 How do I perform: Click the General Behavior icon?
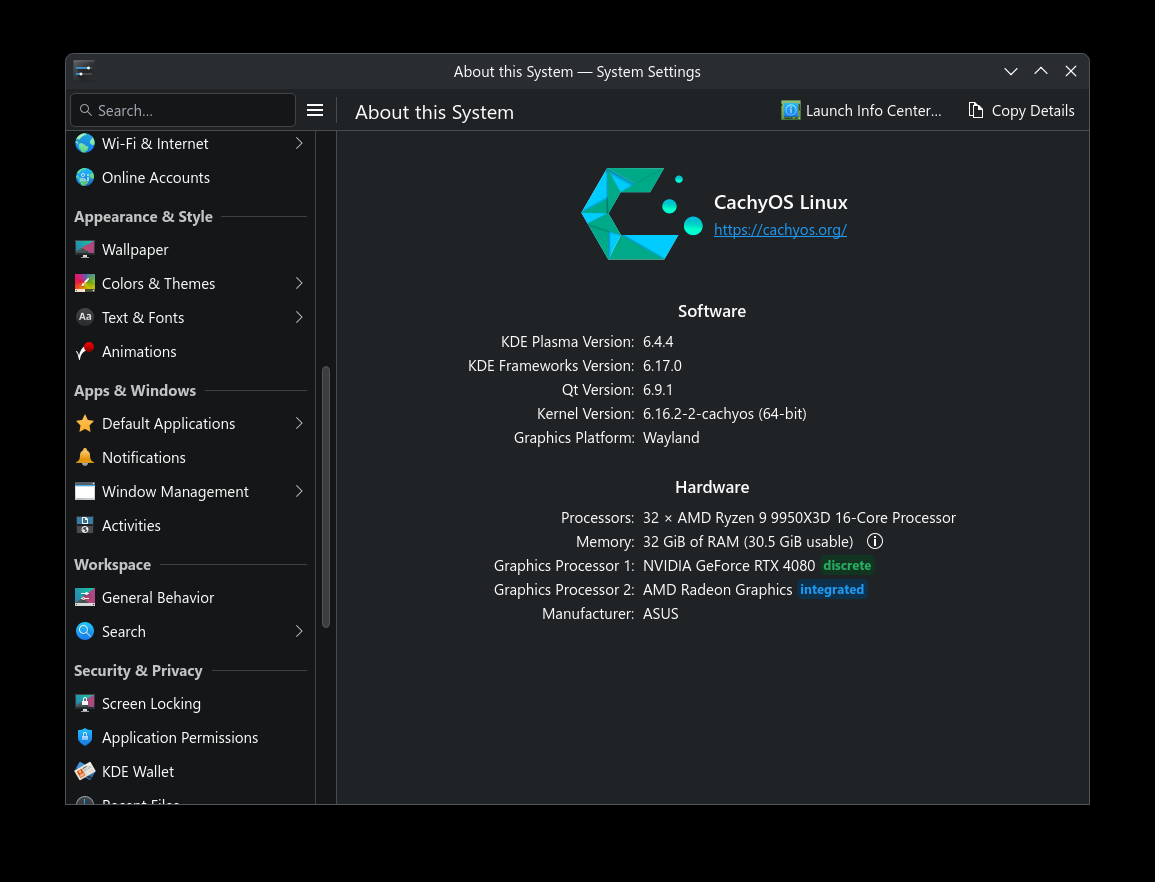tap(85, 598)
